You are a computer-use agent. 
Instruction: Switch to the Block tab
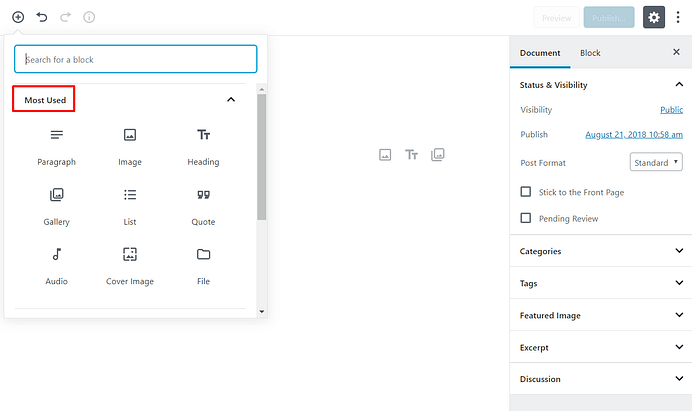click(590, 53)
